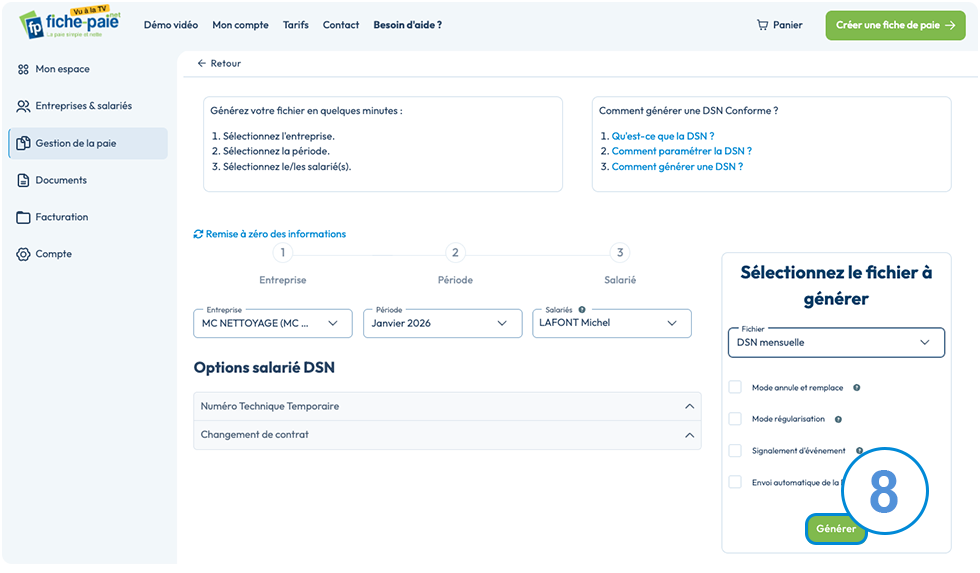Select the Documents sidebar icon

pyautogui.click(x=23, y=181)
